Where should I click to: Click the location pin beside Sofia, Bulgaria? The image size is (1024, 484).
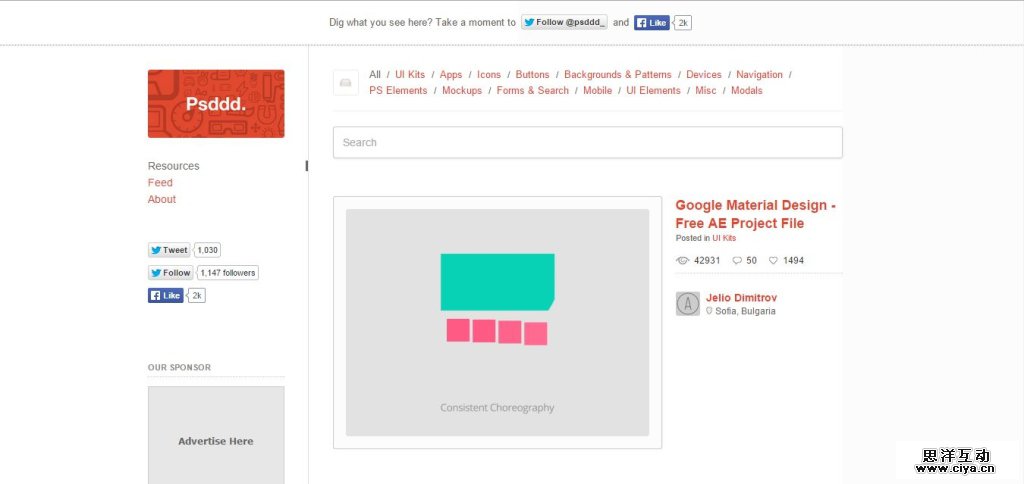tap(709, 311)
